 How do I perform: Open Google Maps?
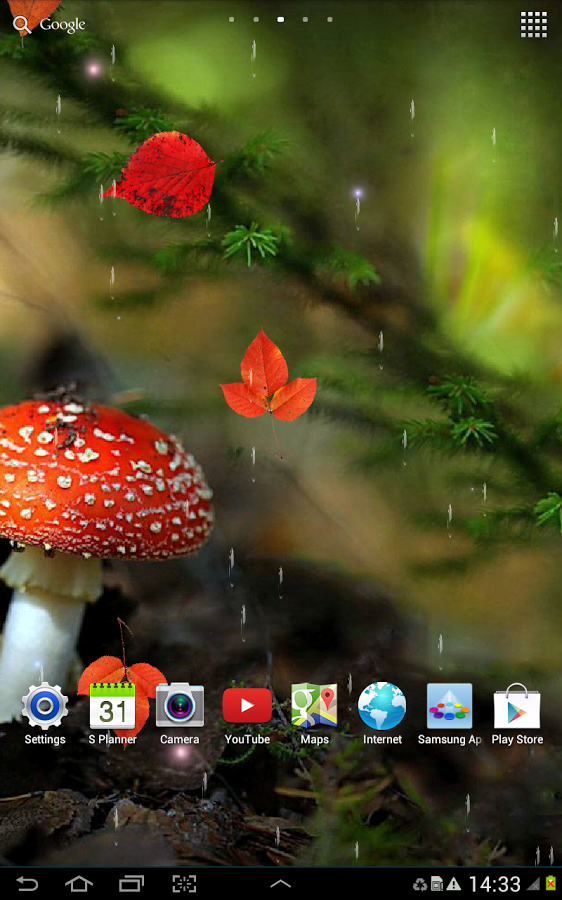[x=315, y=713]
